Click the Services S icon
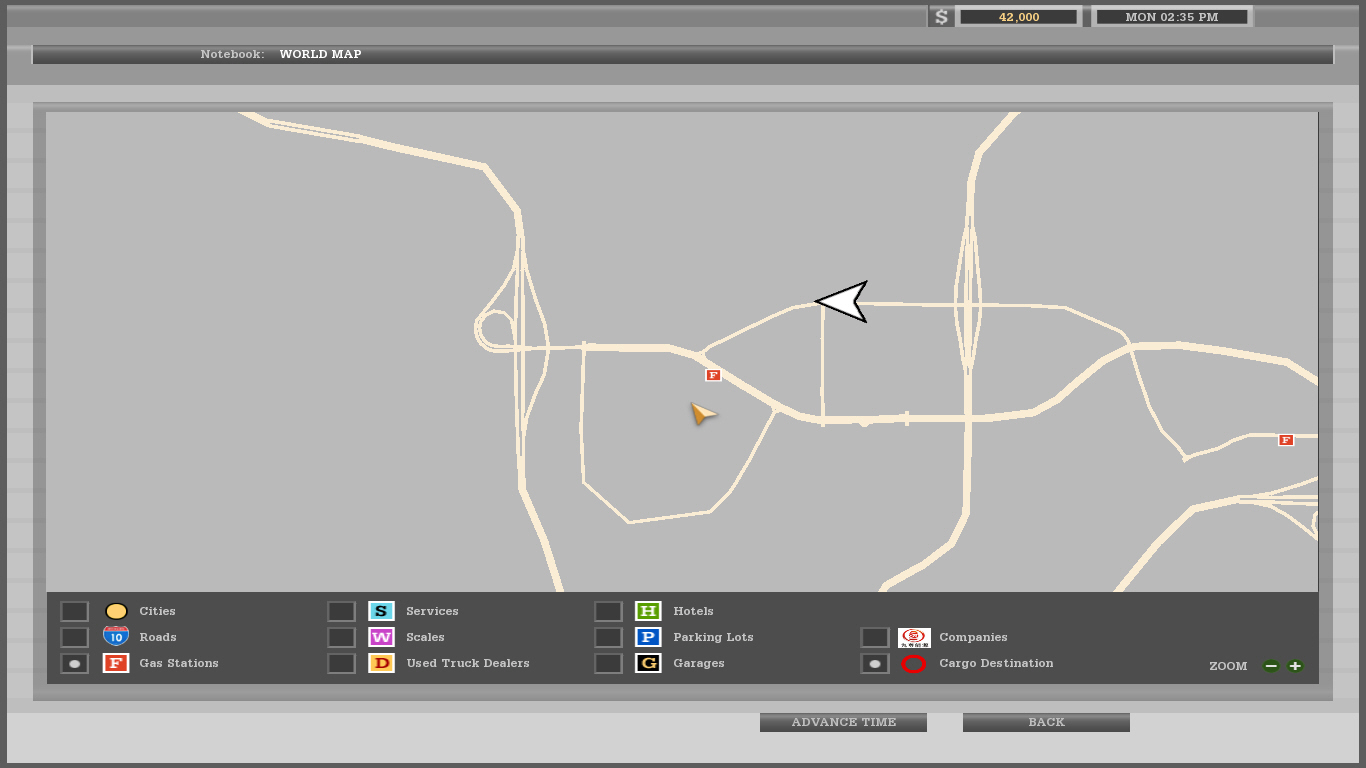1366x768 pixels. coord(381,611)
